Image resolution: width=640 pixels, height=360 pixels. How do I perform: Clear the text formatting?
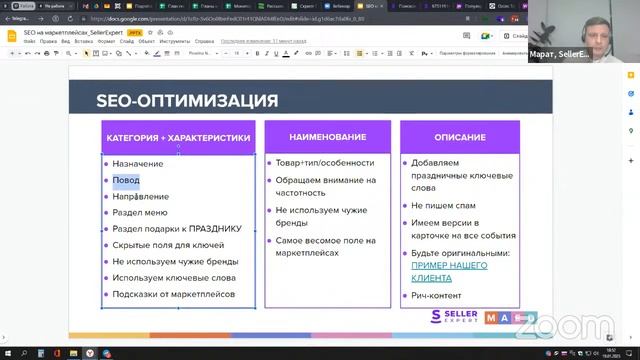point(411,53)
